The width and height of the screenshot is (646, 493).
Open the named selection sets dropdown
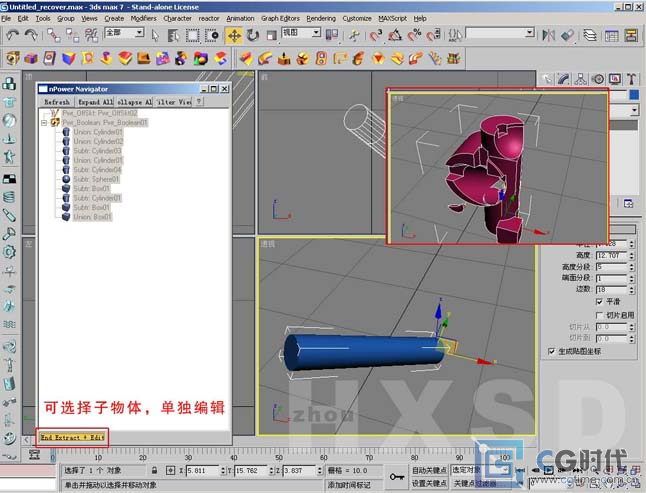coord(530,33)
